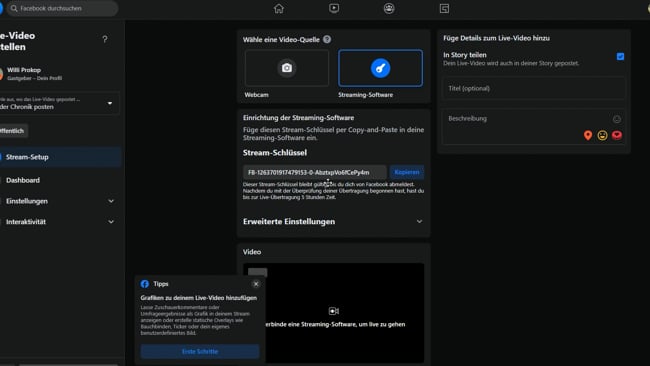Click the red fundraiser icon in description
The image size is (650, 366).
click(x=617, y=135)
